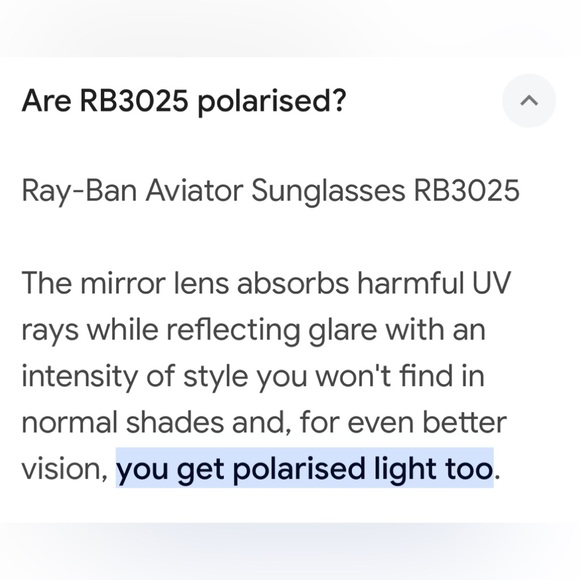Image resolution: width=580 pixels, height=580 pixels.
Task: Click the text 'rays while reflecting glare with an'
Action: 253,330
